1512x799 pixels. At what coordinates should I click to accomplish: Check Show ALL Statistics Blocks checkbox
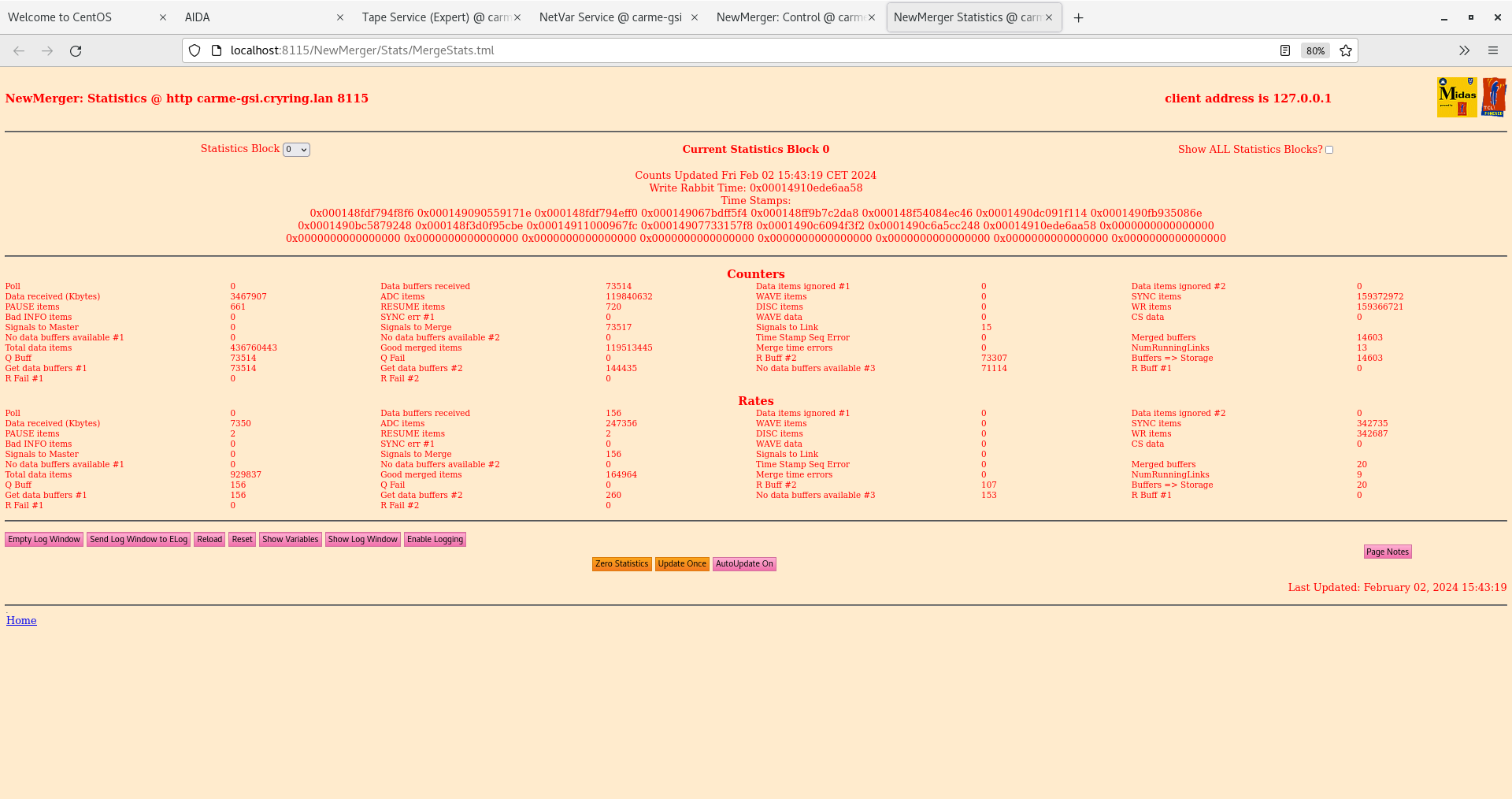pyautogui.click(x=1329, y=150)
